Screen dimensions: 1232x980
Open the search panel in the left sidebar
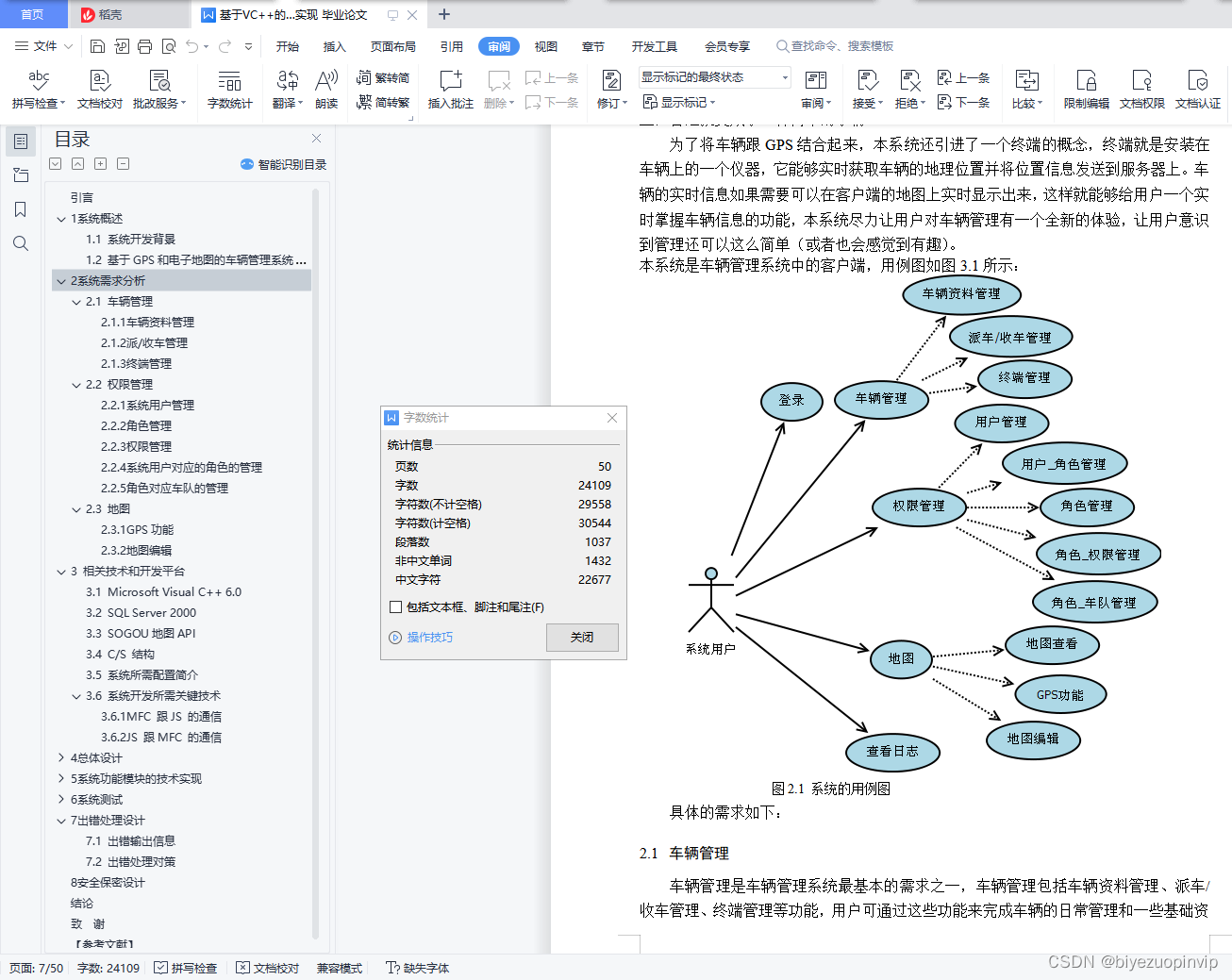pos(21,243)
